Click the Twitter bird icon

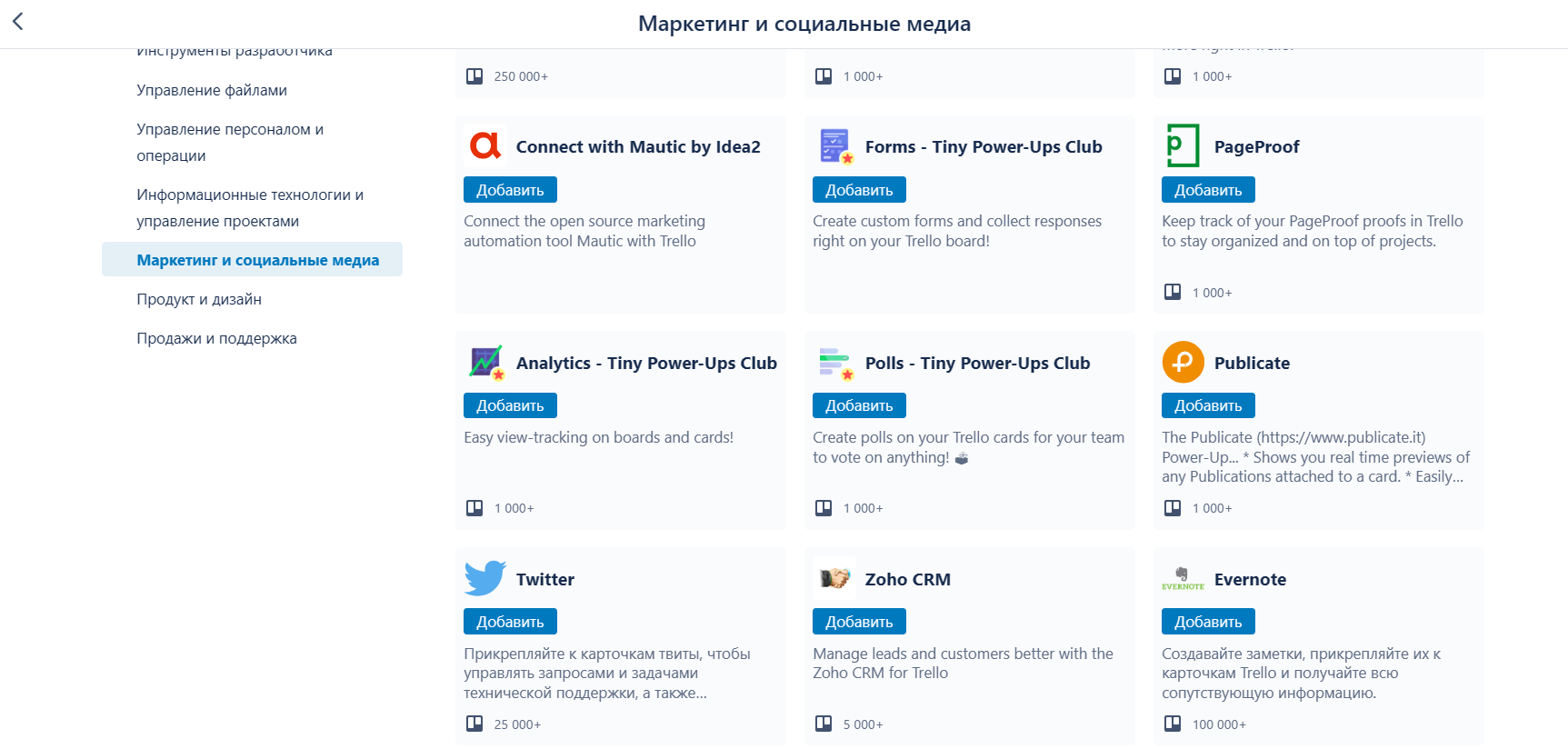tap(485, 578)
